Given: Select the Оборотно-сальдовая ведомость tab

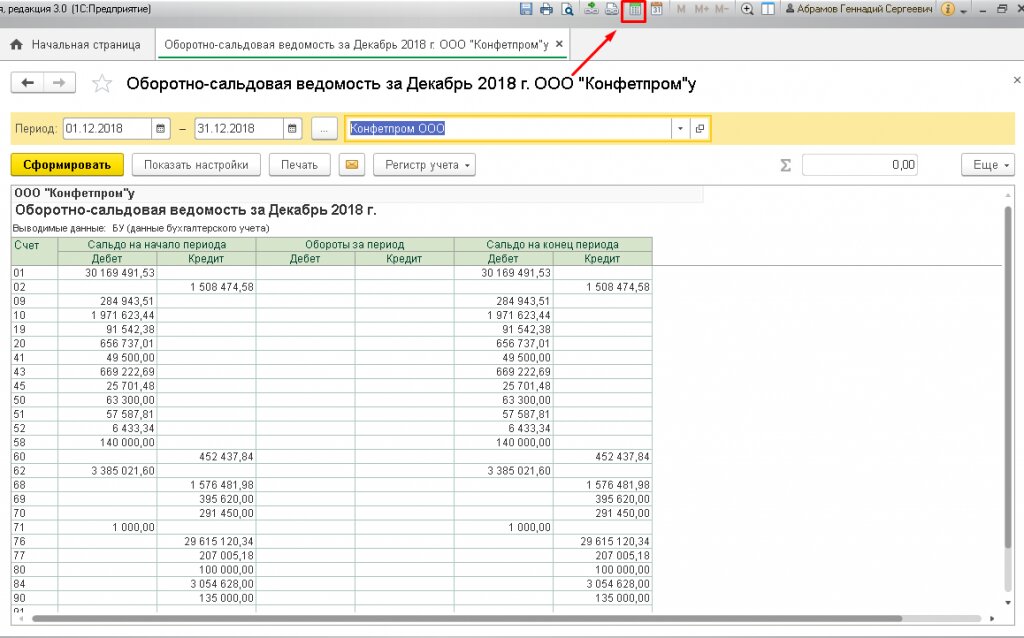Looking at the screenshot, I should click(x=356, y=44).
